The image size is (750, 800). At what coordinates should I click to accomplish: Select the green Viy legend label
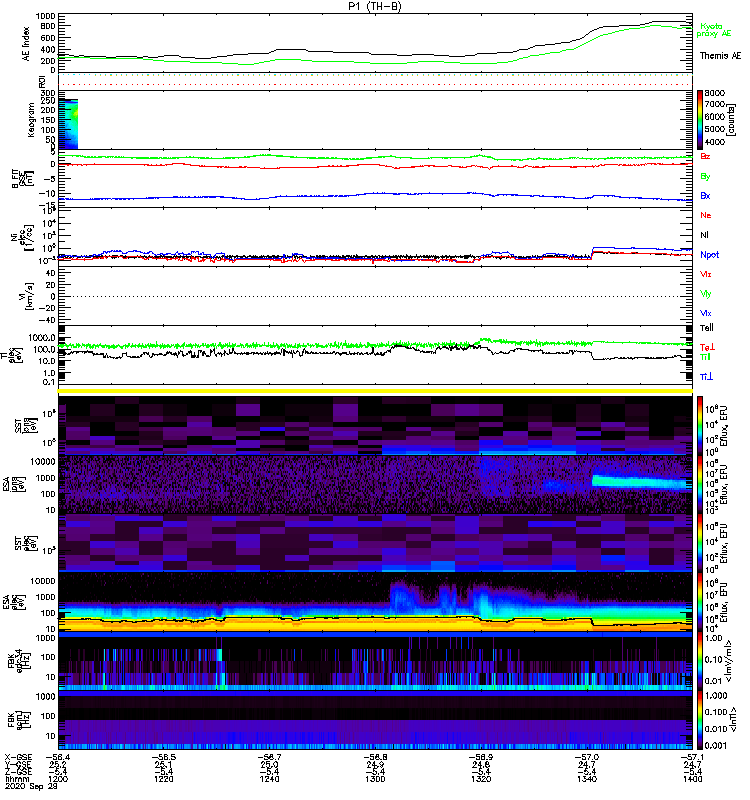706,294
